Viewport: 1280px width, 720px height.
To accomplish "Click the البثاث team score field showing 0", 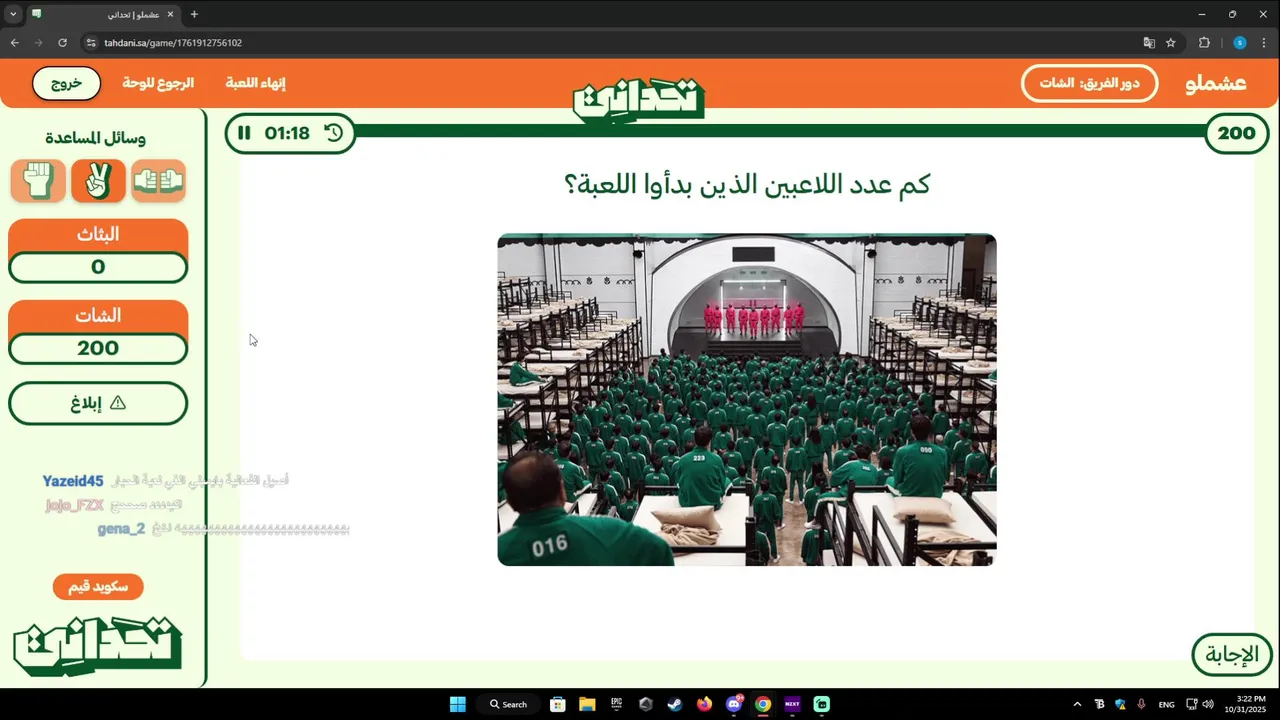I will [98, 267].
